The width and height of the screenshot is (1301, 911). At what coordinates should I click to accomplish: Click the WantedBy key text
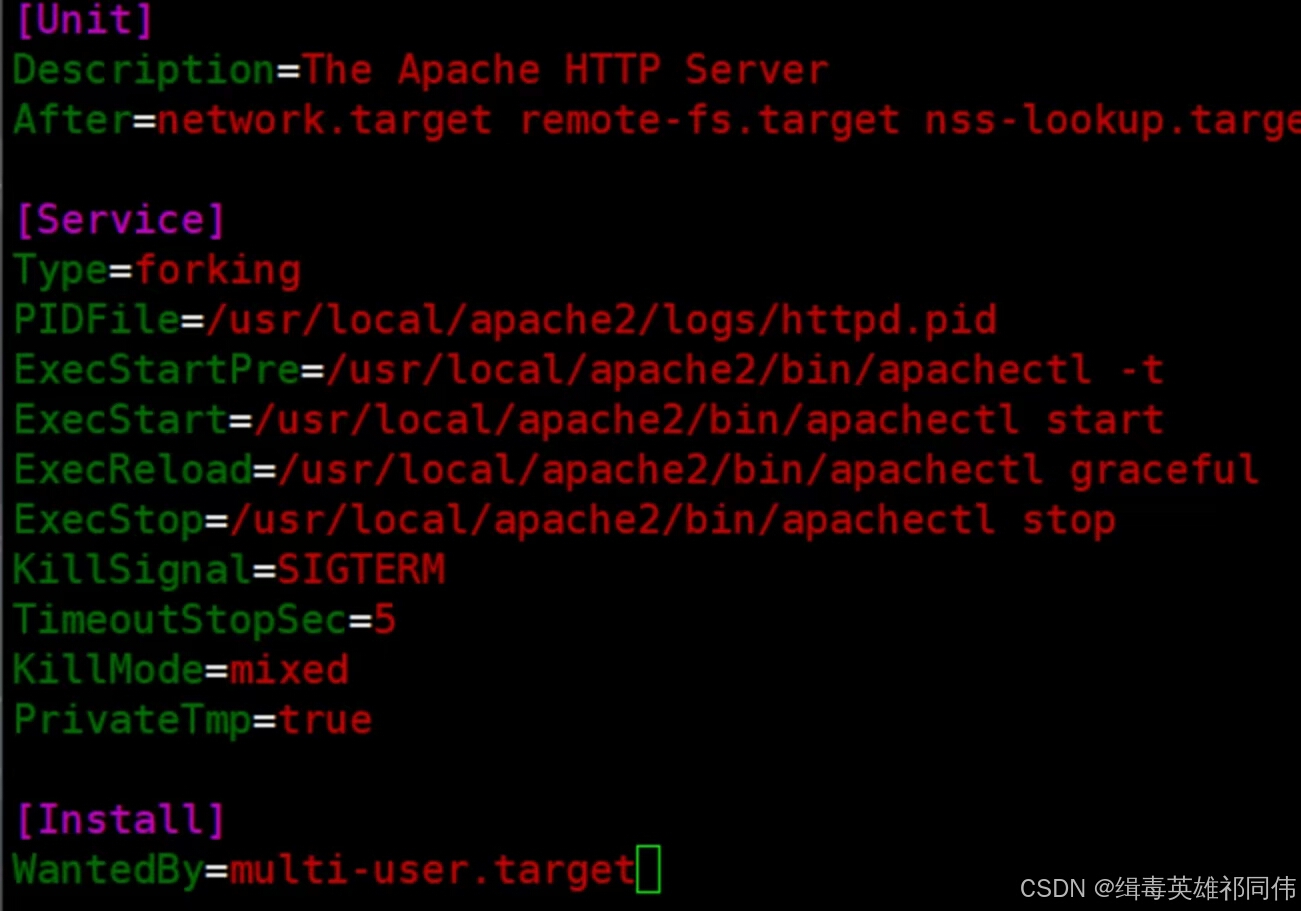[x=108, y=870]
